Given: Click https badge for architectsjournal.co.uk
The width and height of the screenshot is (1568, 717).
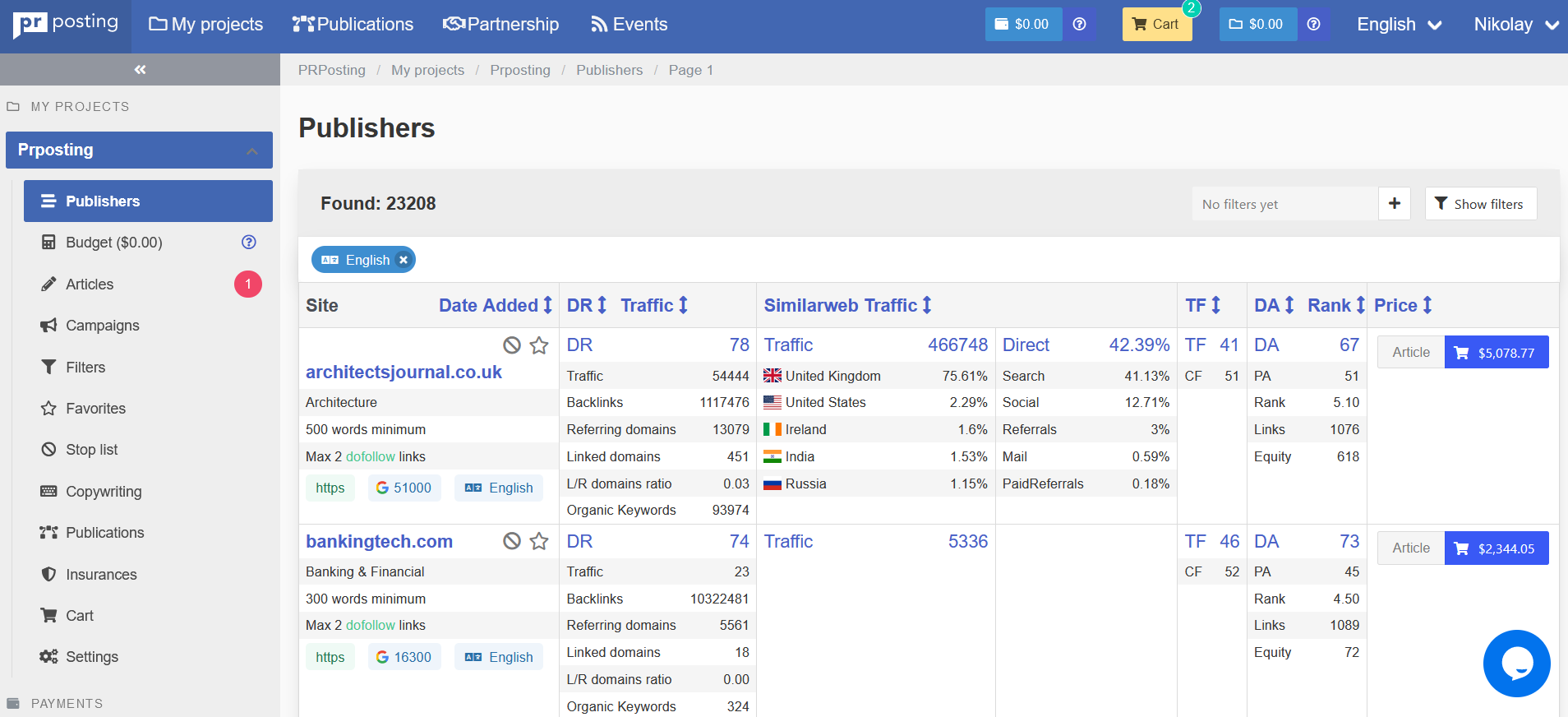Looking at the screenshot, I should 330,488.
